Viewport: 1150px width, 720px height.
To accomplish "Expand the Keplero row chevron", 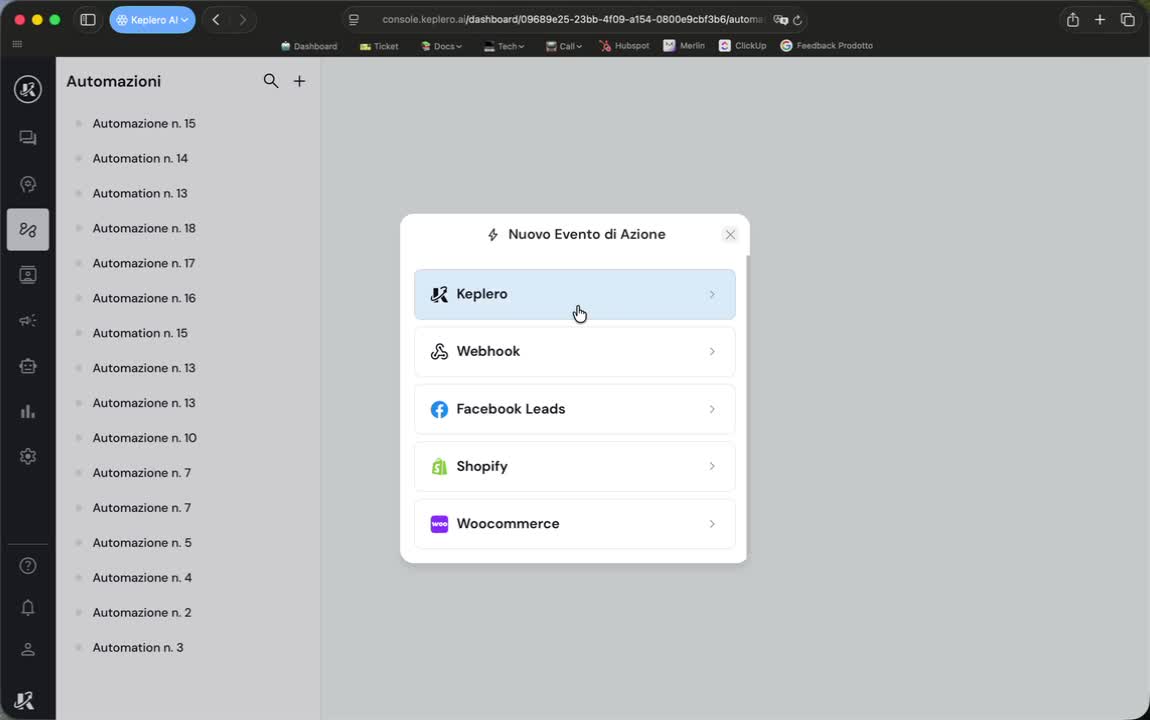I will [x=712, y=295].
